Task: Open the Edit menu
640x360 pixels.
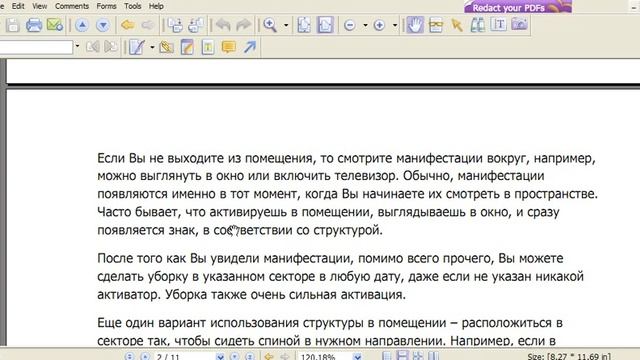Action: click(18, 6)
